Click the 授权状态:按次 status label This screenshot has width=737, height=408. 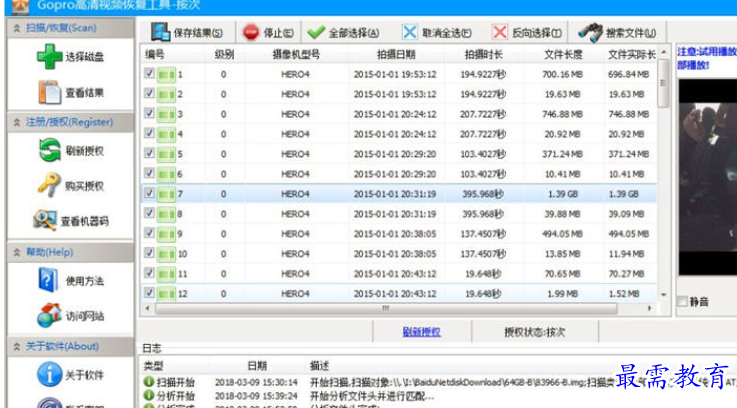click(534, 332)
